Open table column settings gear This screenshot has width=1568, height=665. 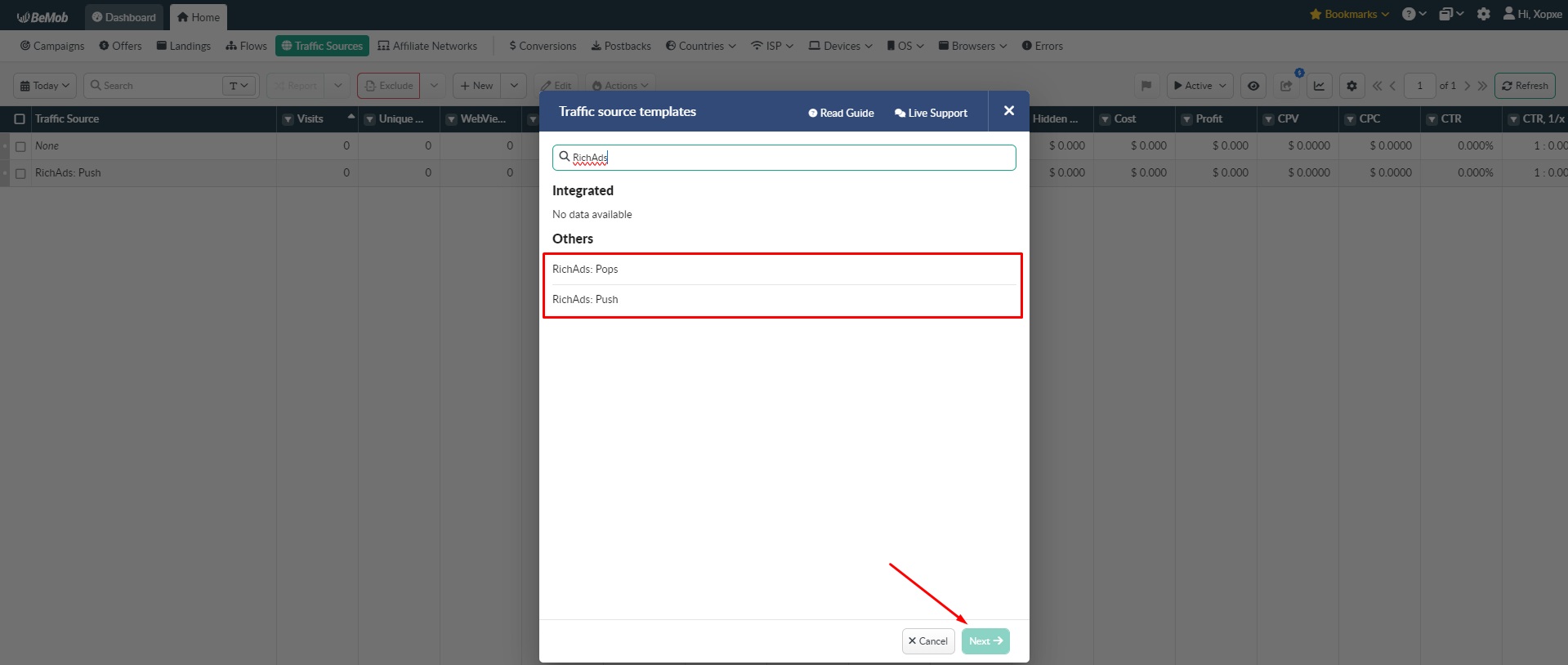[1351, 86]
